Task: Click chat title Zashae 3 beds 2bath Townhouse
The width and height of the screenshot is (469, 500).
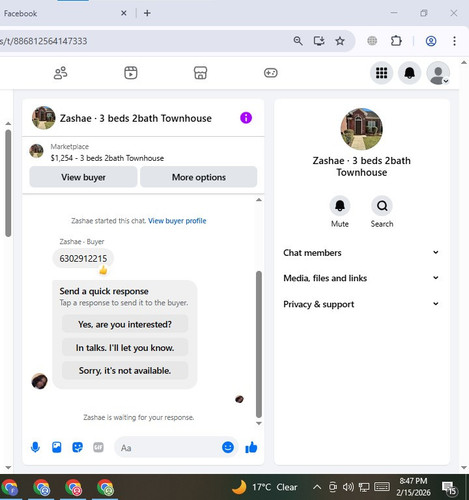Action: pyautogui.click(x=136, y=118)
